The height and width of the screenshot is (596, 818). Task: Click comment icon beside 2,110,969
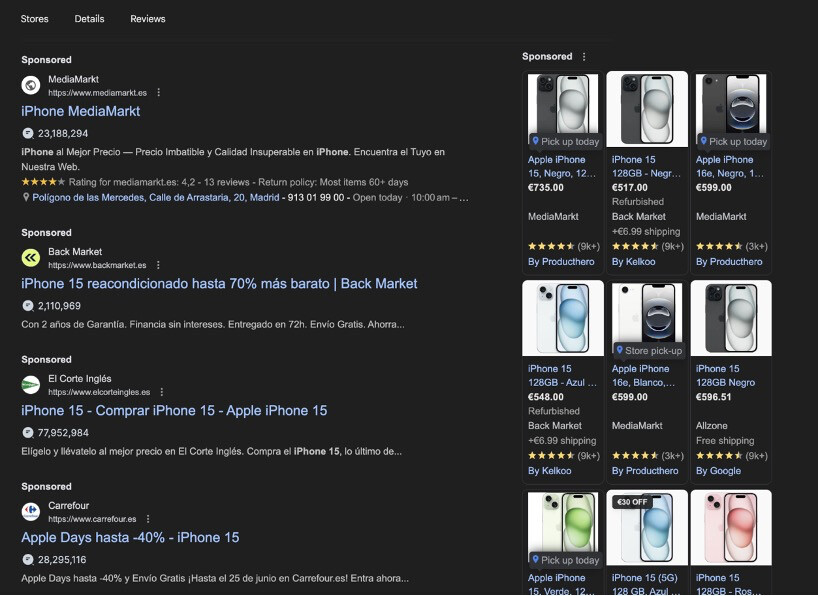(28, 306)
